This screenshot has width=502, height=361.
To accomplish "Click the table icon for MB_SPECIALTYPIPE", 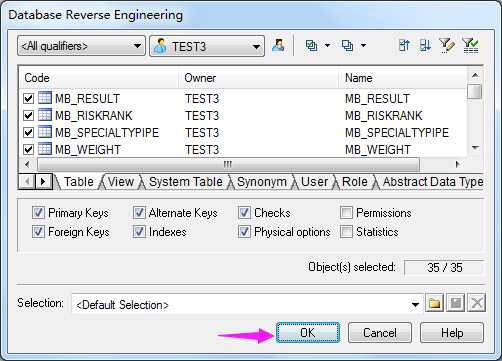I will 45,132.
